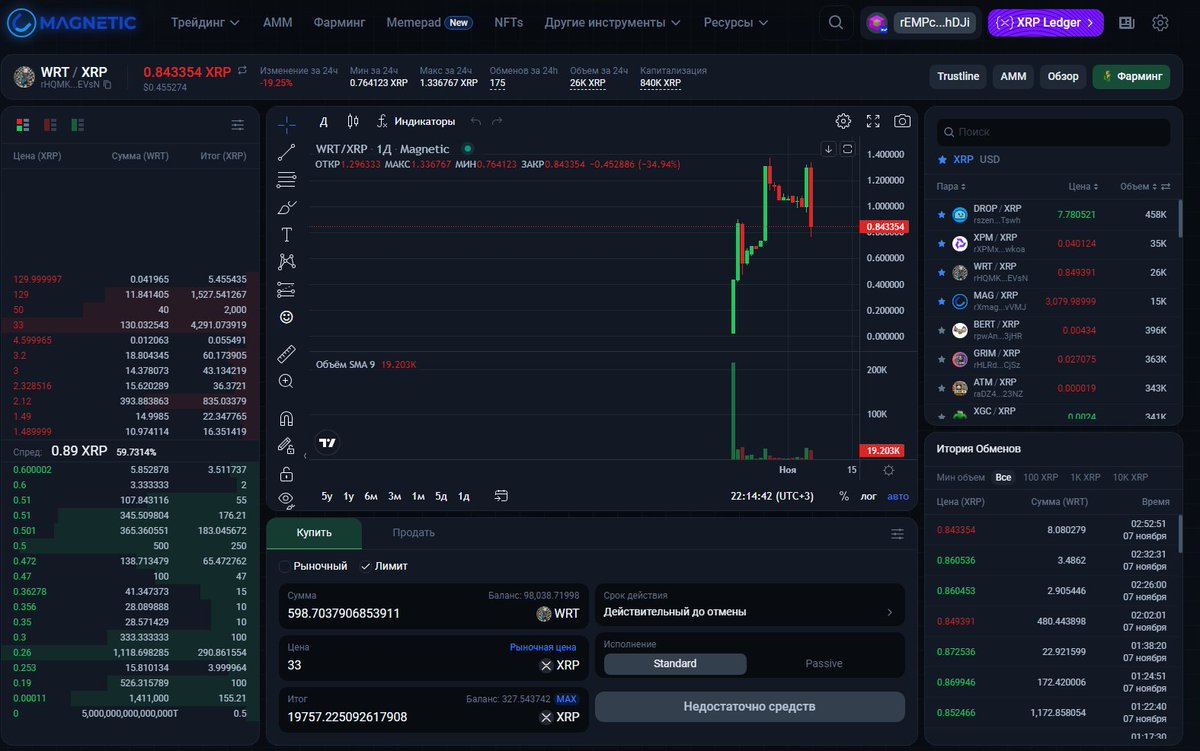Viewport: 1200px width, 751px height.
Task: Click the Trustline button
Action: pyautogui.click(x=958, y=76)
